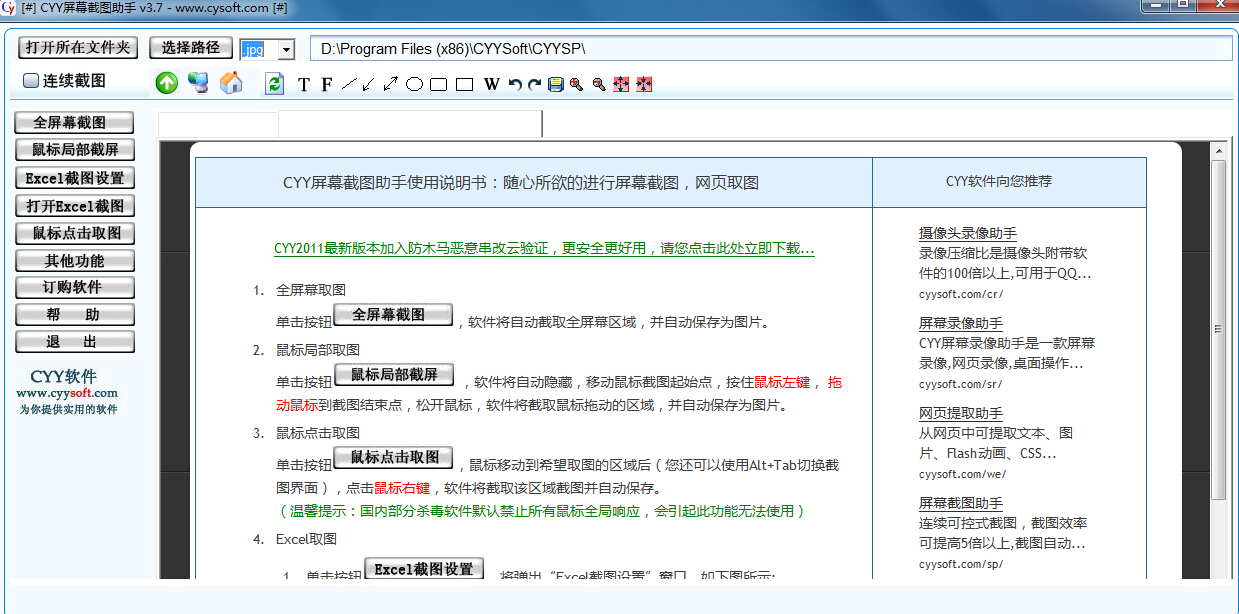
Task: Click the cyysoft.com/we/ URL text
Action: (963, 474)
